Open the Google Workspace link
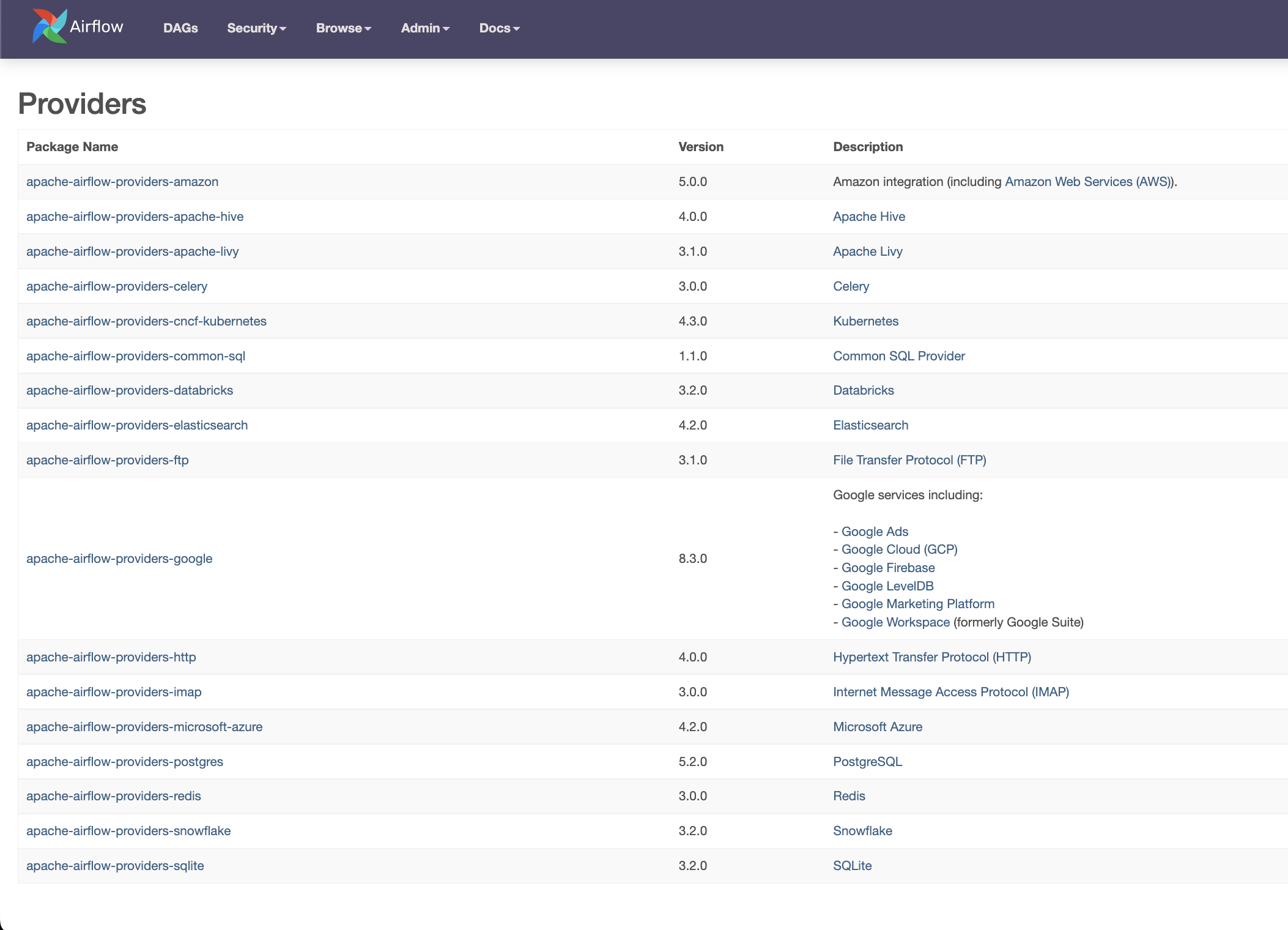 point(895,622)
